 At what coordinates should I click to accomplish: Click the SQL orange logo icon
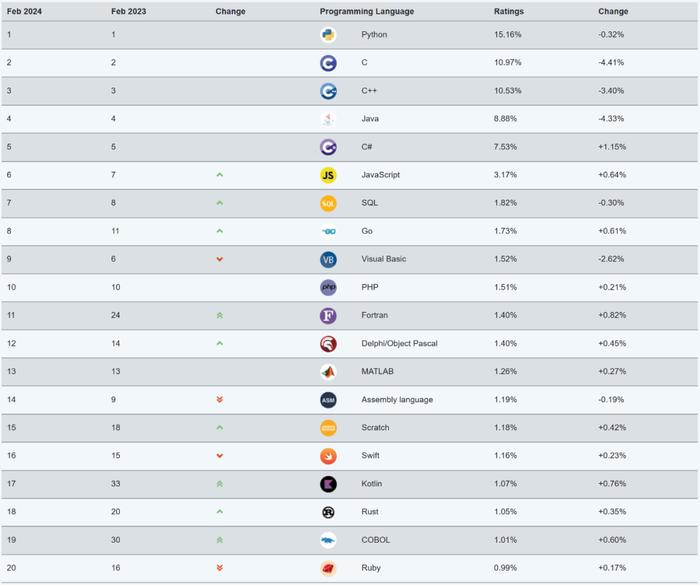pyautogui.click(x=328, y=203)
